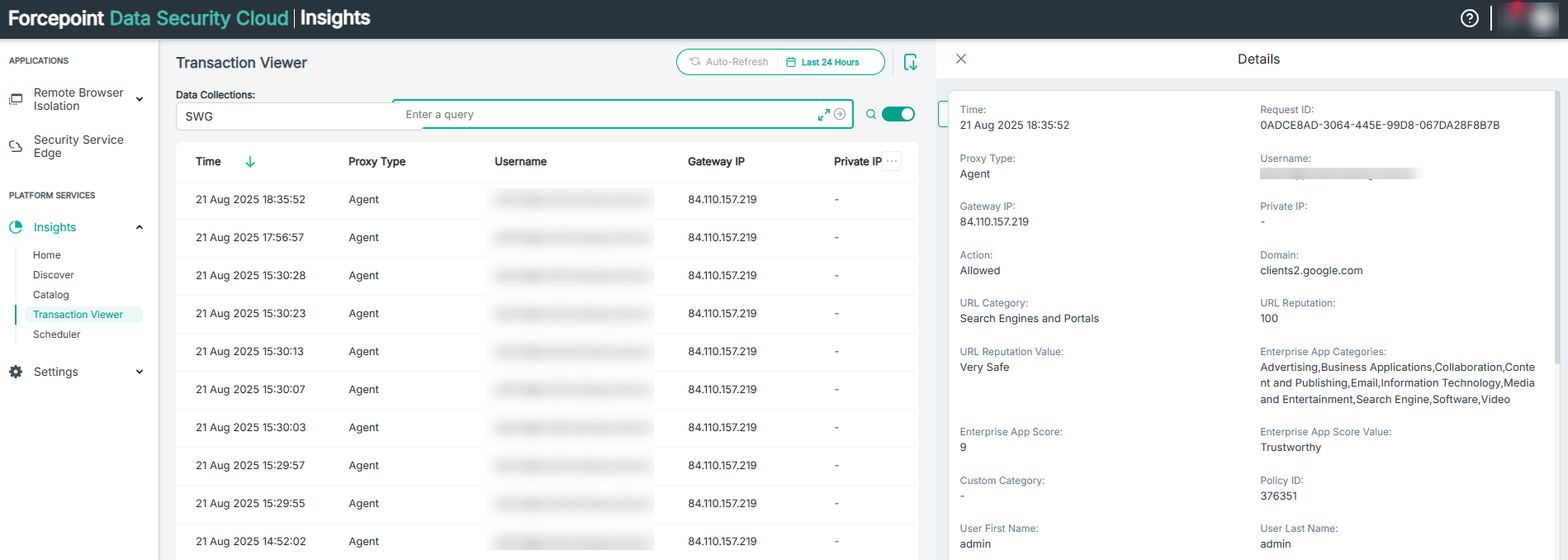Viewport: 1568px width, 560px height.
Task: Open the help question mark icon
Action: pos(1469,18)
